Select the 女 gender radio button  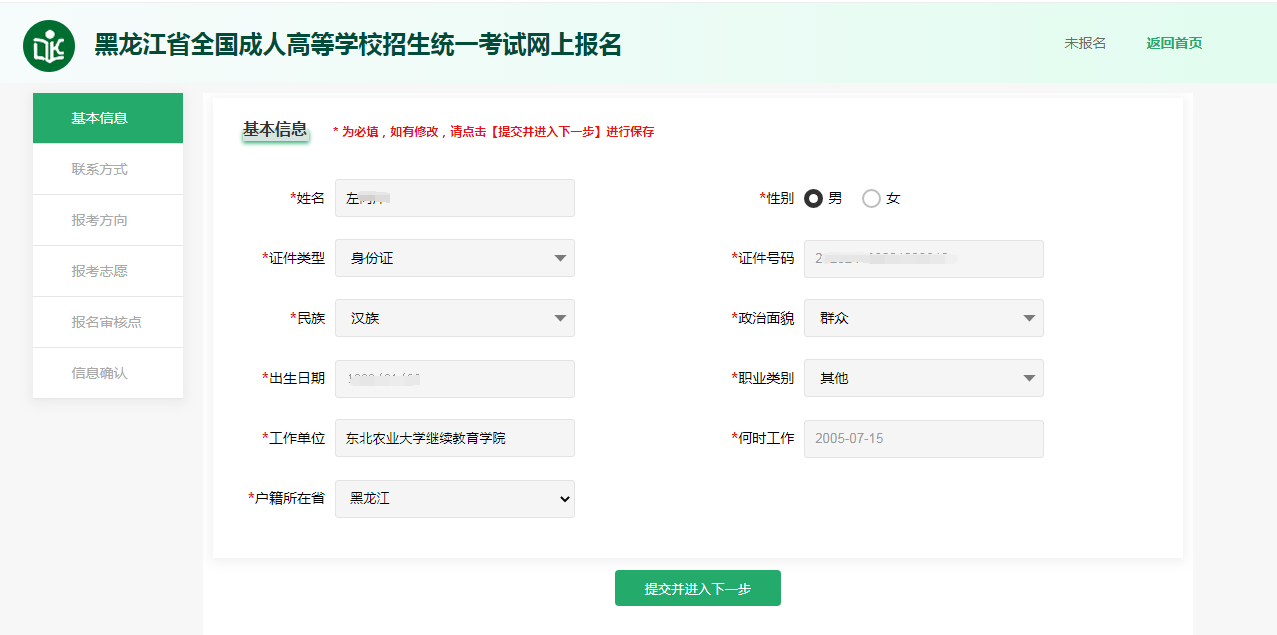click(x=871, y=199)
